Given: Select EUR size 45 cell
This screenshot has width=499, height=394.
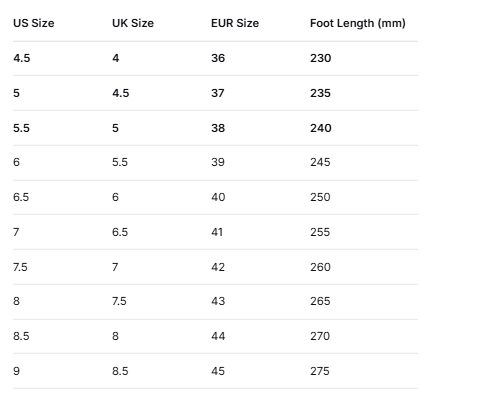Looking at the screenshot, I should pos(218,371).
